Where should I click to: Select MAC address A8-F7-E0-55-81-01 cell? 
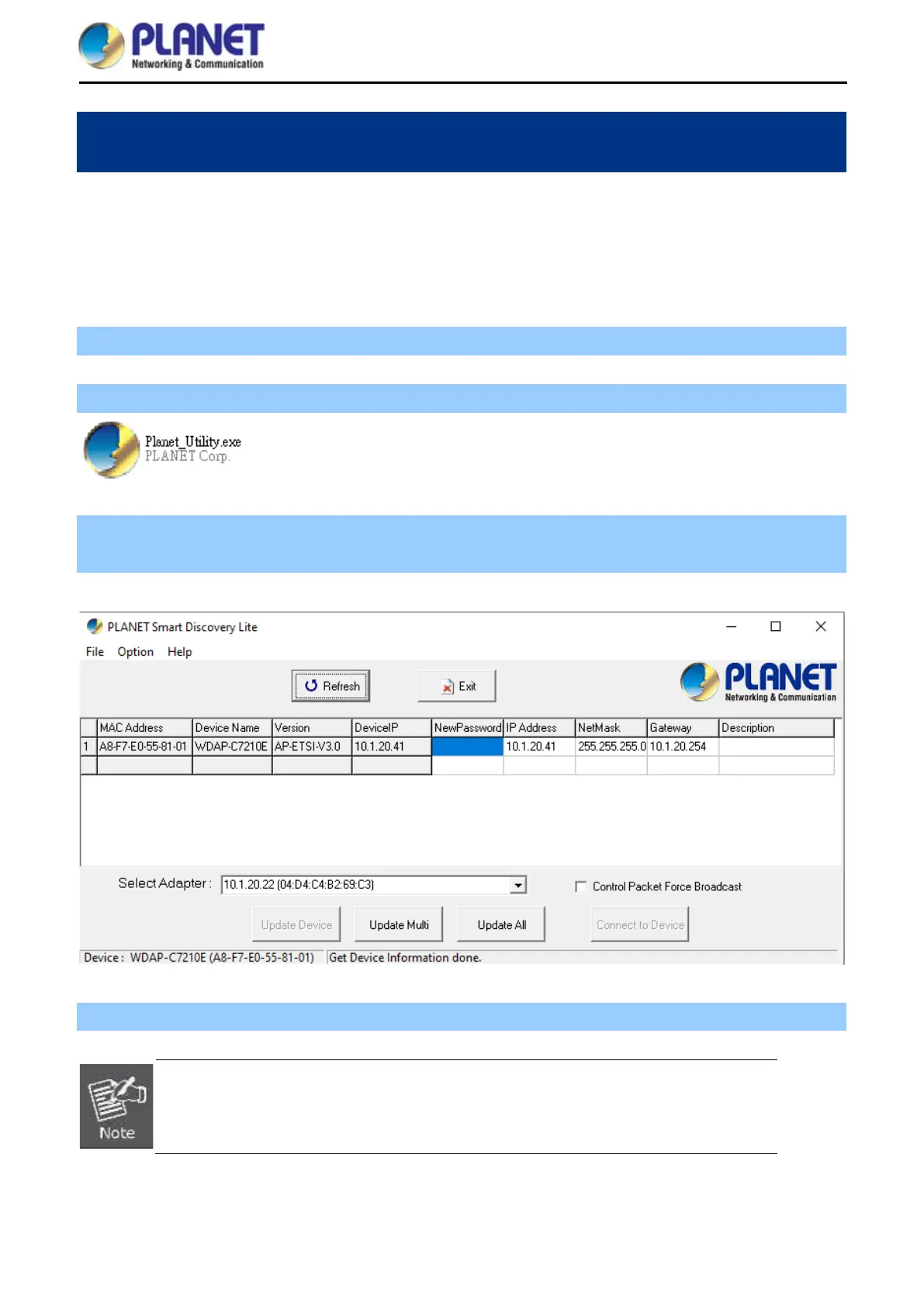(144, 747)
